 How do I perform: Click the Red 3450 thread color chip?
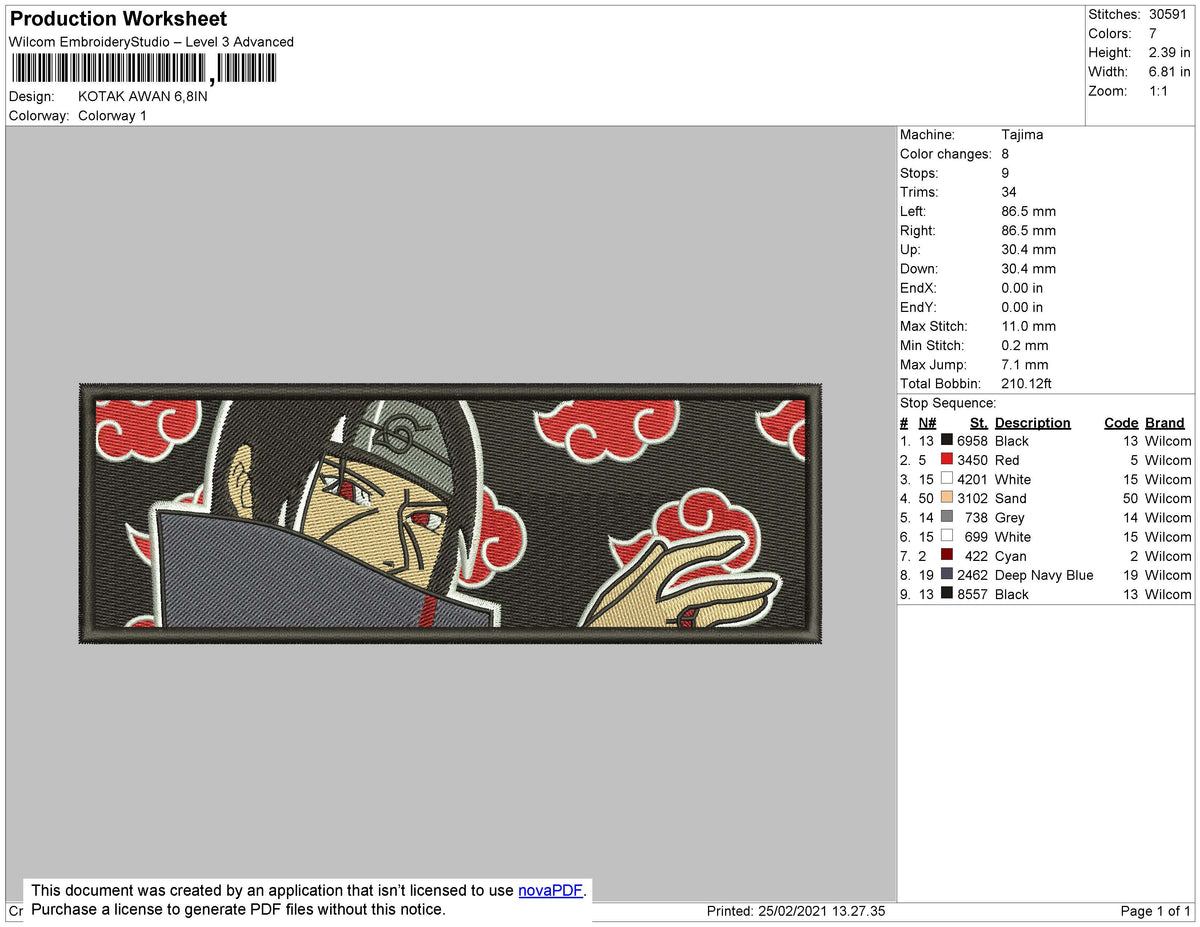point(945,460)
